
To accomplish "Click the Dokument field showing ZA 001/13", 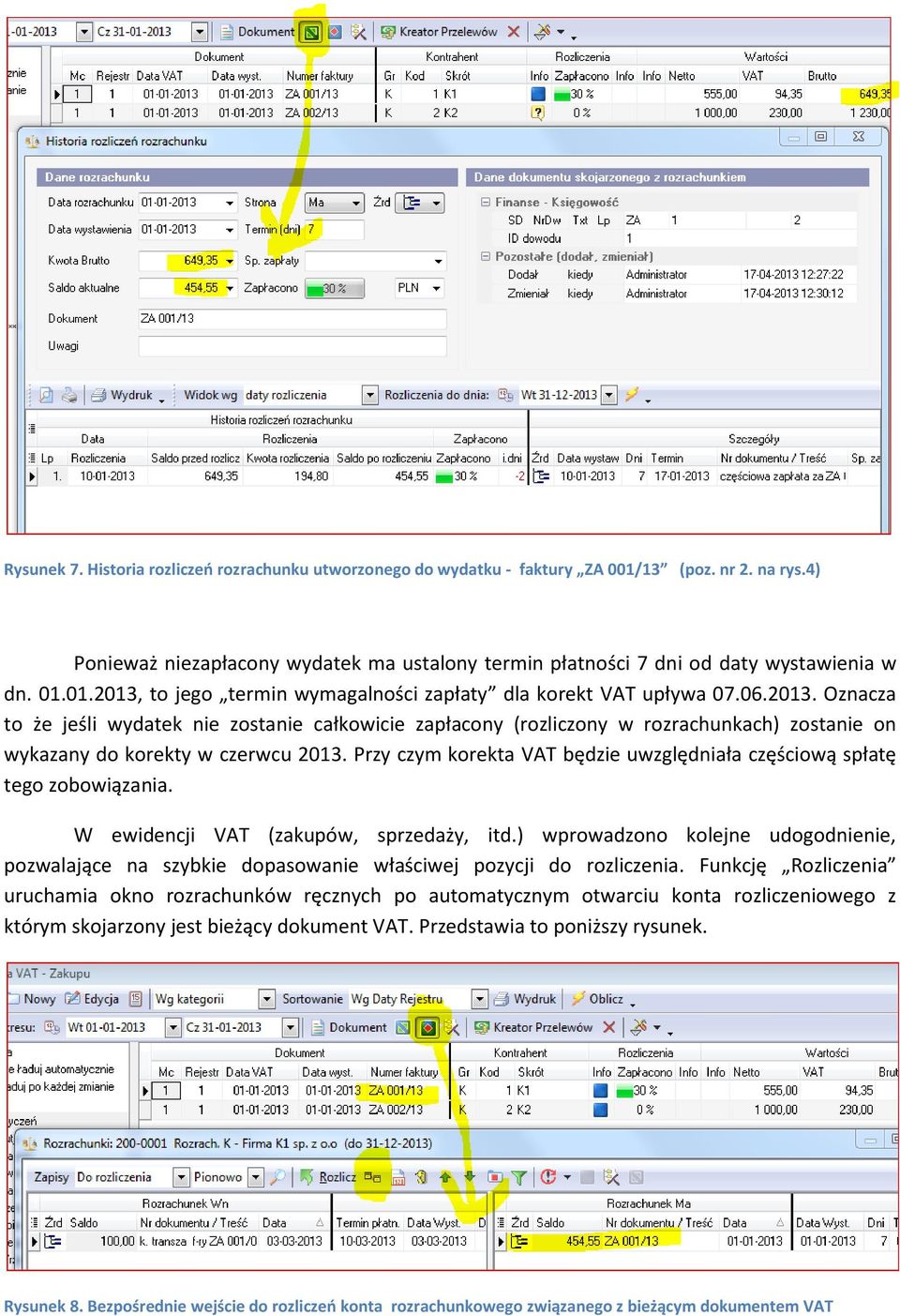I will [292, 319].
